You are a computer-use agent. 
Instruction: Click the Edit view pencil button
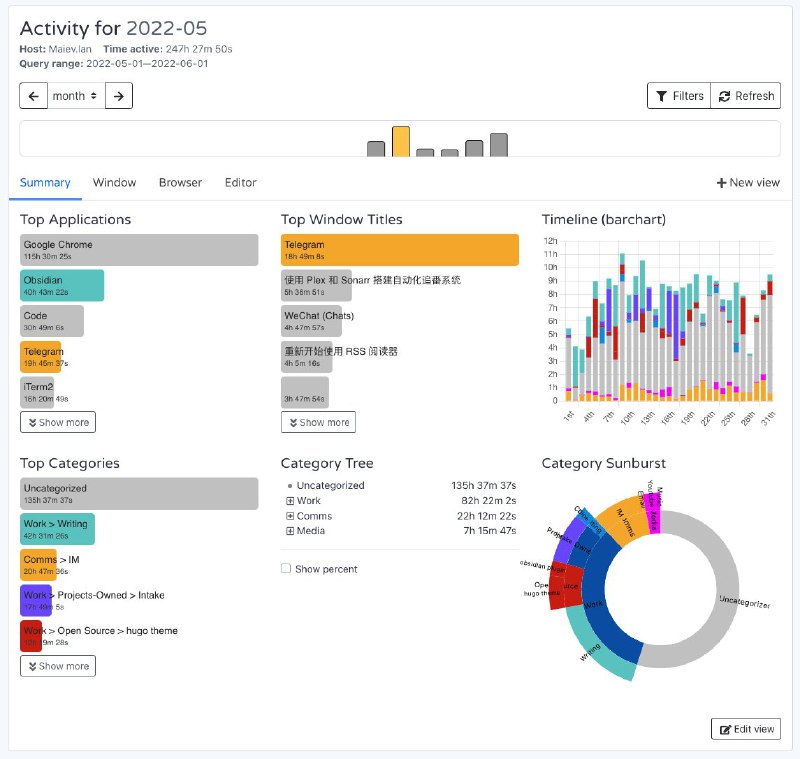(746, 729)
